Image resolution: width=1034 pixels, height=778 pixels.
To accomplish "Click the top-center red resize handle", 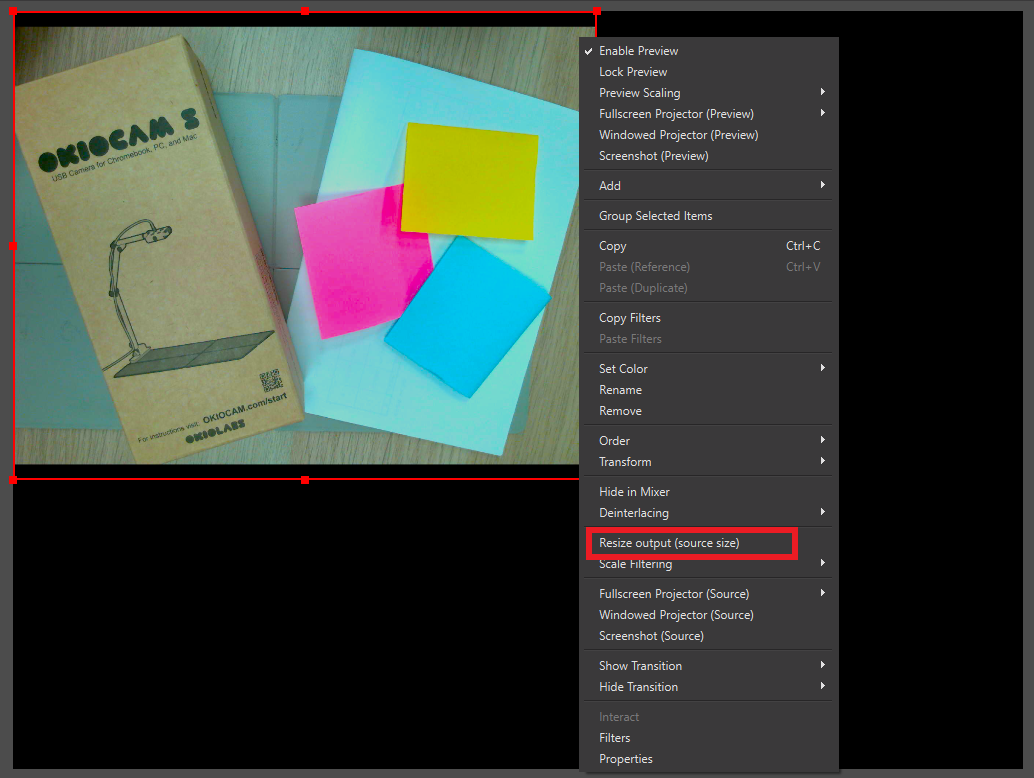I will [305, 12].
